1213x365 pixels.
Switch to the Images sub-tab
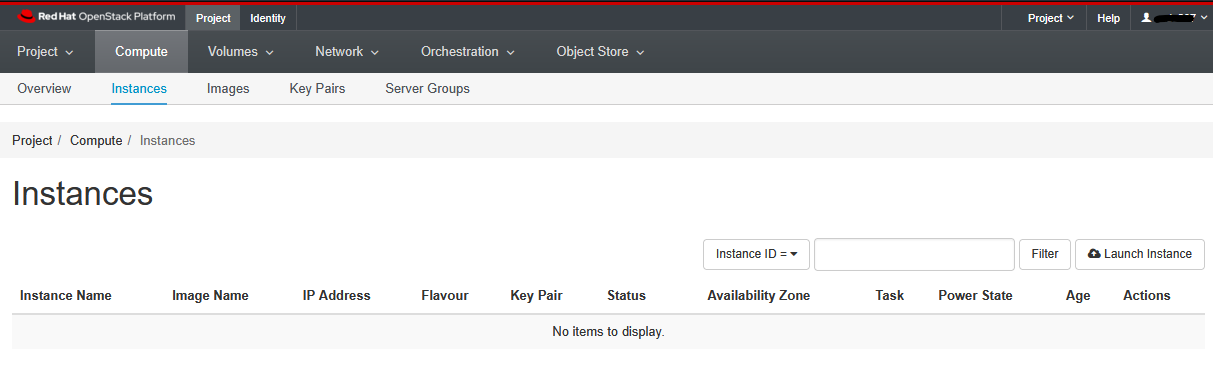pyautogui.click(x=228, y=88)
